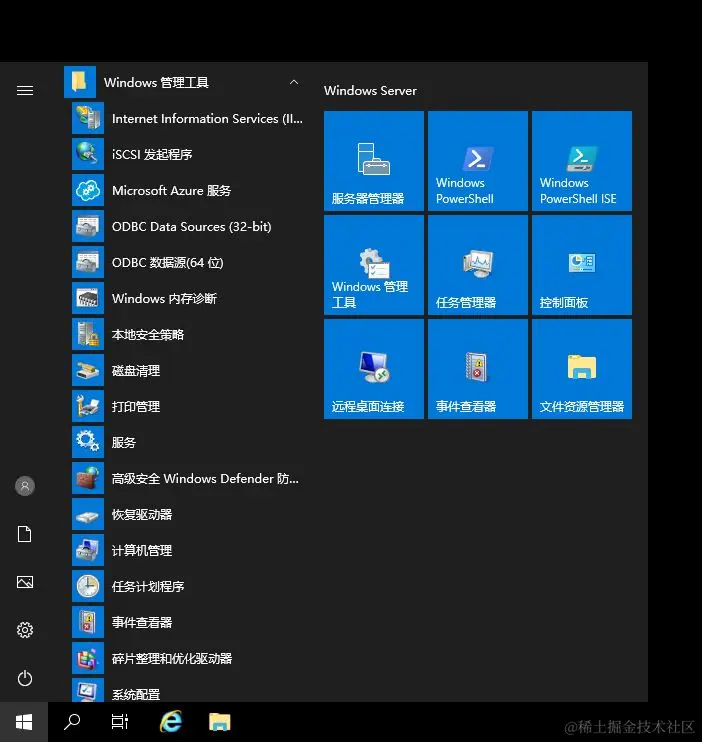Viewport: 702px width, 742px height.
Task: Open the user account icon
Action: point(25,486)
